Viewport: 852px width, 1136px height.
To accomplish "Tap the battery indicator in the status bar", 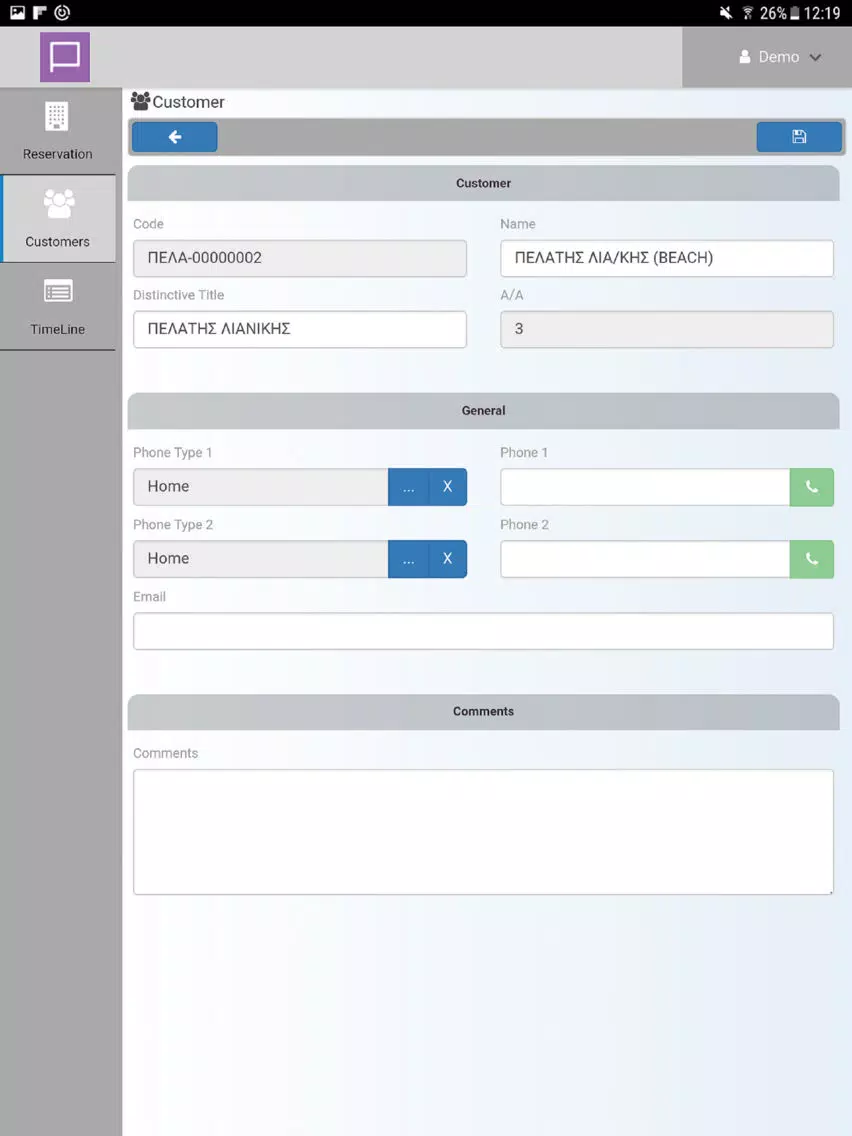I will (x=795, y=13).
